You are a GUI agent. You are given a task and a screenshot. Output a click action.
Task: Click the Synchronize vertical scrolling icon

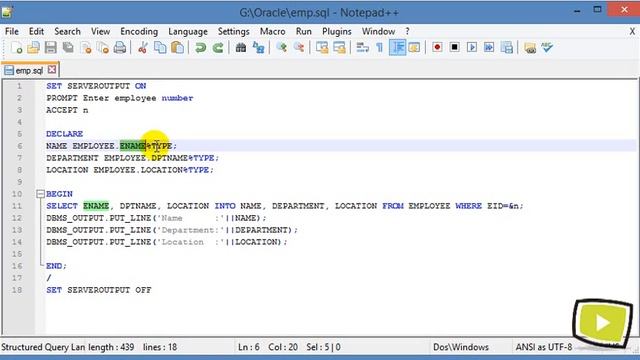coord(322,48)
